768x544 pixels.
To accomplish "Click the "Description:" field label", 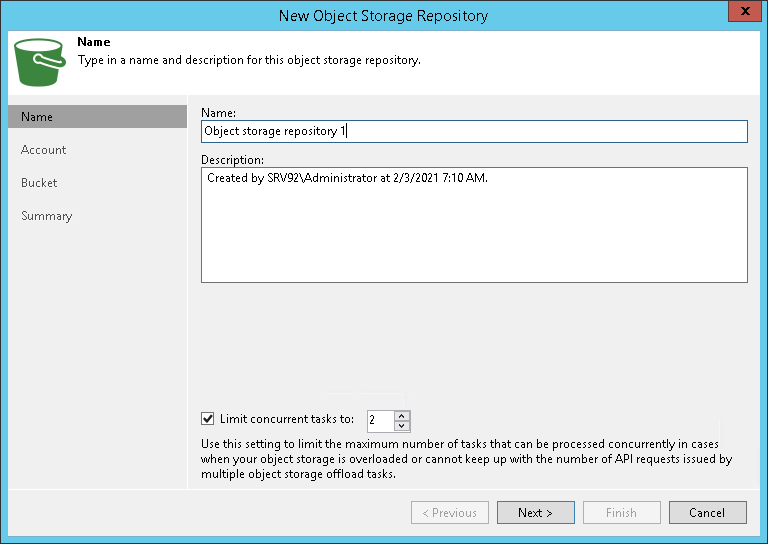I will pyautogui.click(x=232, y=159).
